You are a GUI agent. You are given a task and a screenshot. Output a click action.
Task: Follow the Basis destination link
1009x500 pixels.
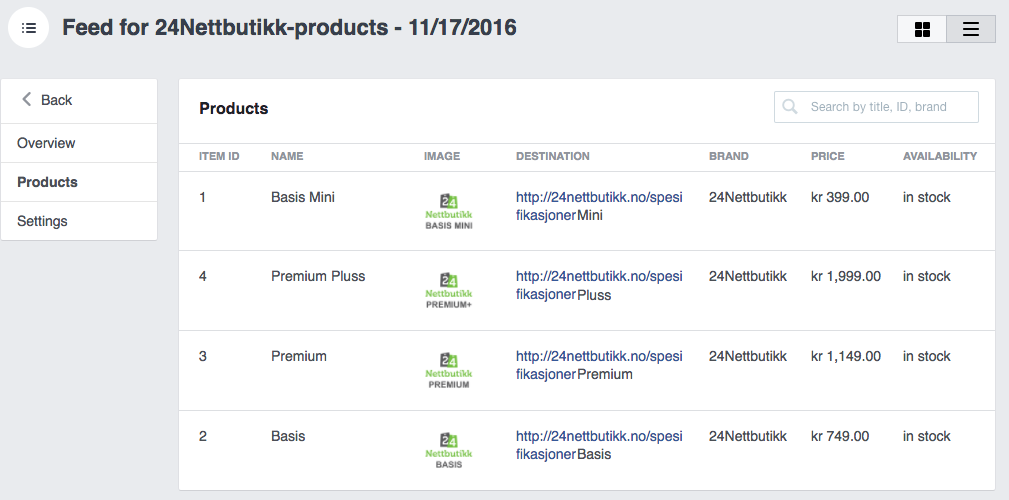[599, 445]
